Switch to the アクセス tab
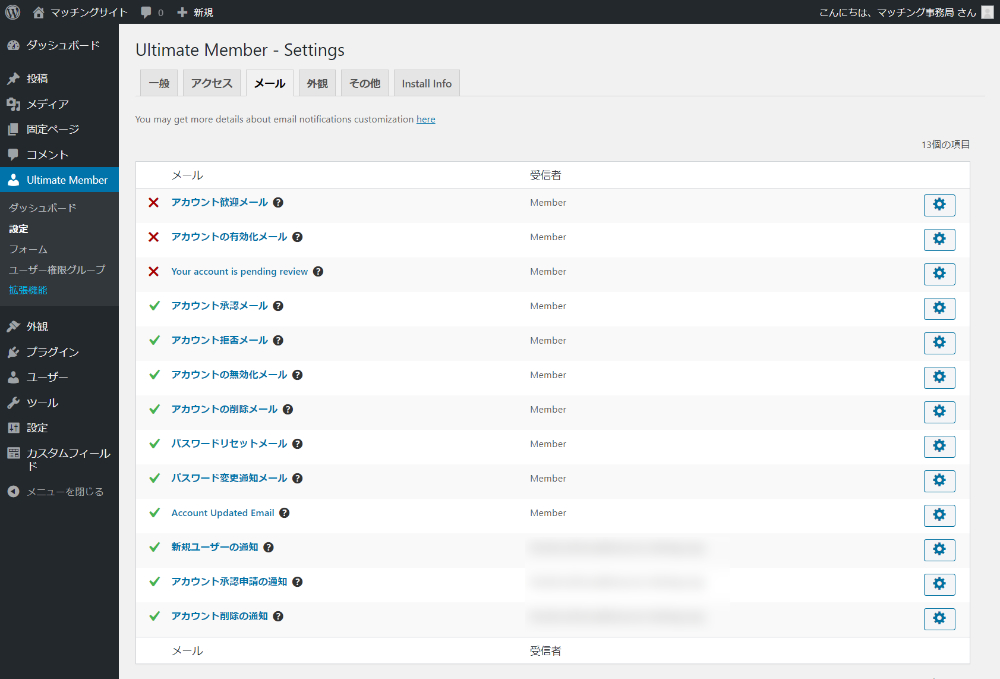 point(212,84)
